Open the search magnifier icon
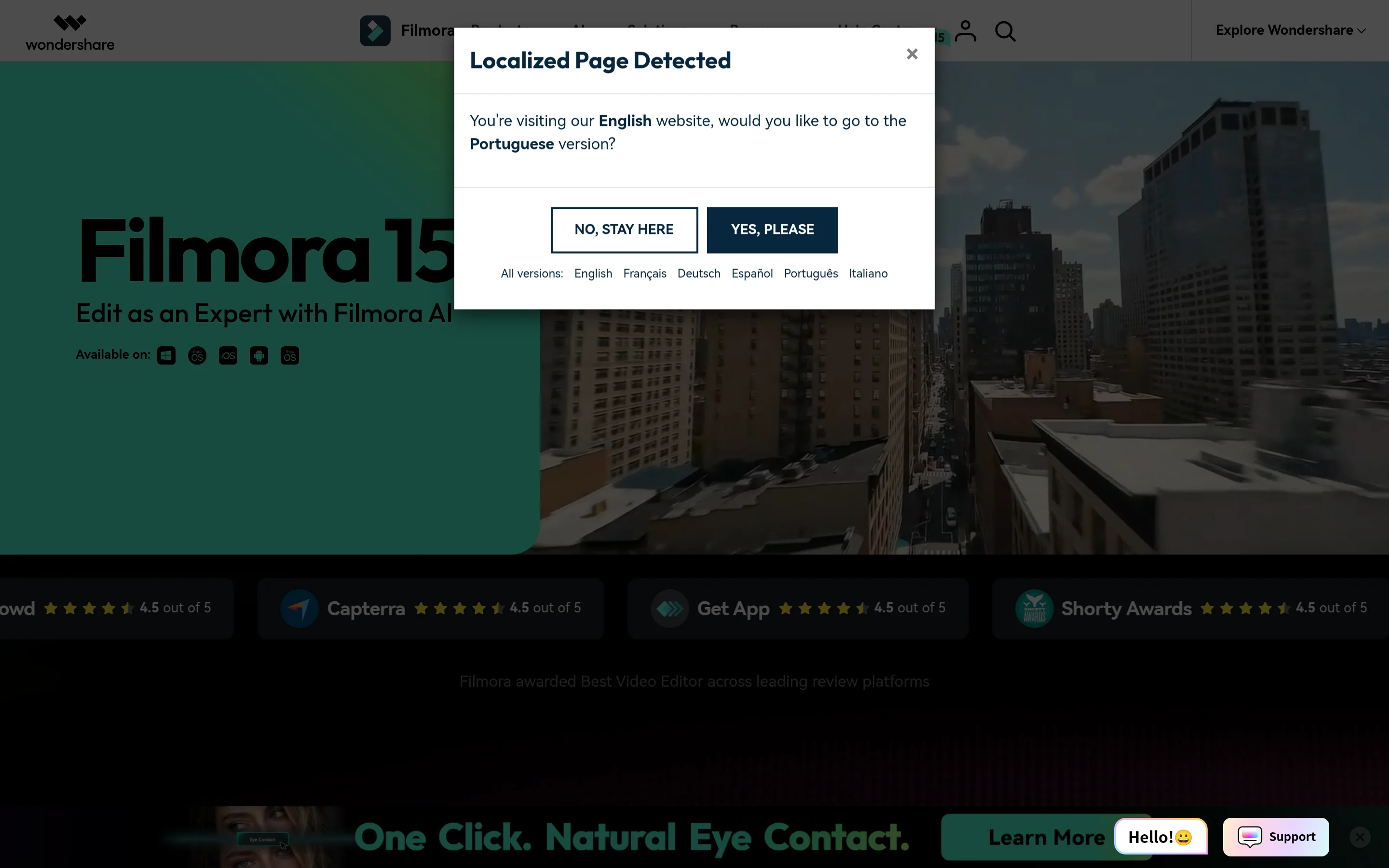The width and height of the screenshot is (1389, 868). (1005, 31)
